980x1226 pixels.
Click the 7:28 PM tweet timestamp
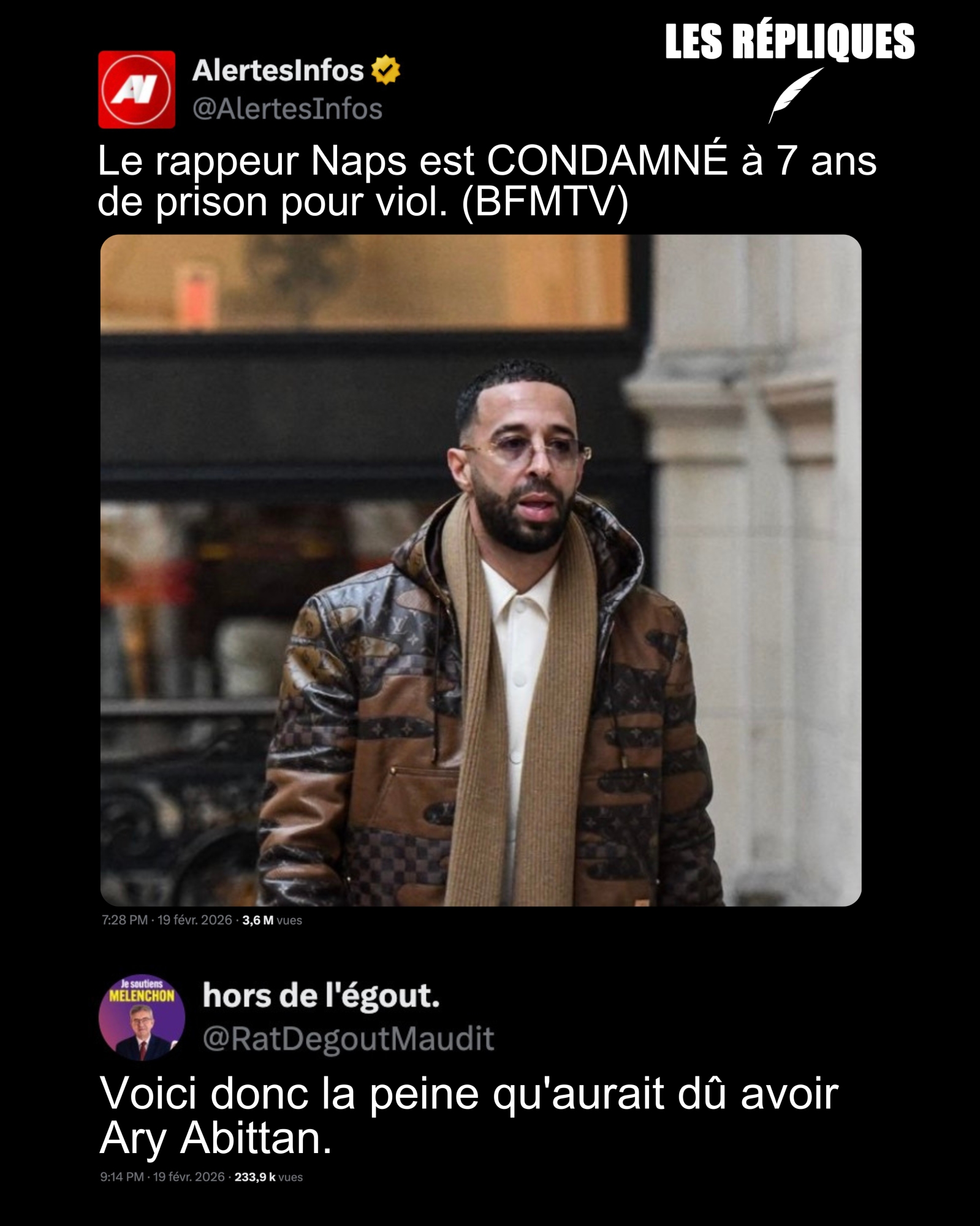coord(125,920)
